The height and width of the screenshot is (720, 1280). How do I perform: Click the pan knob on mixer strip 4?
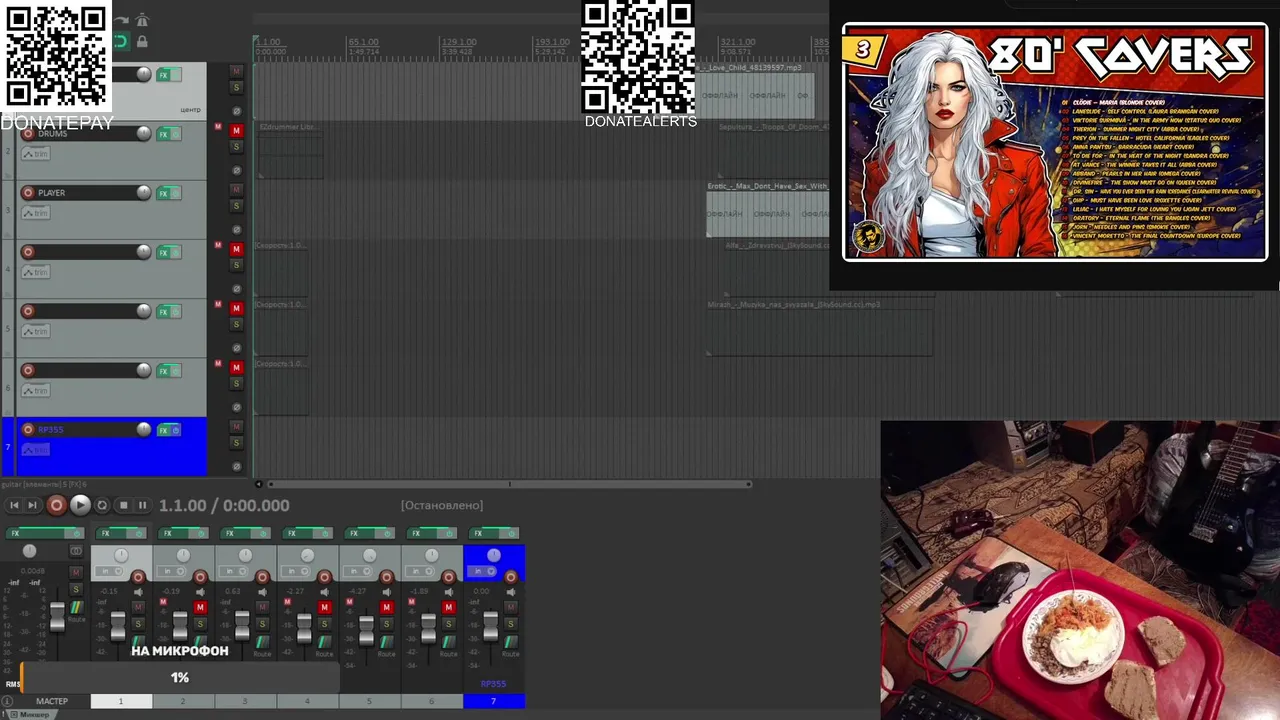307,555
